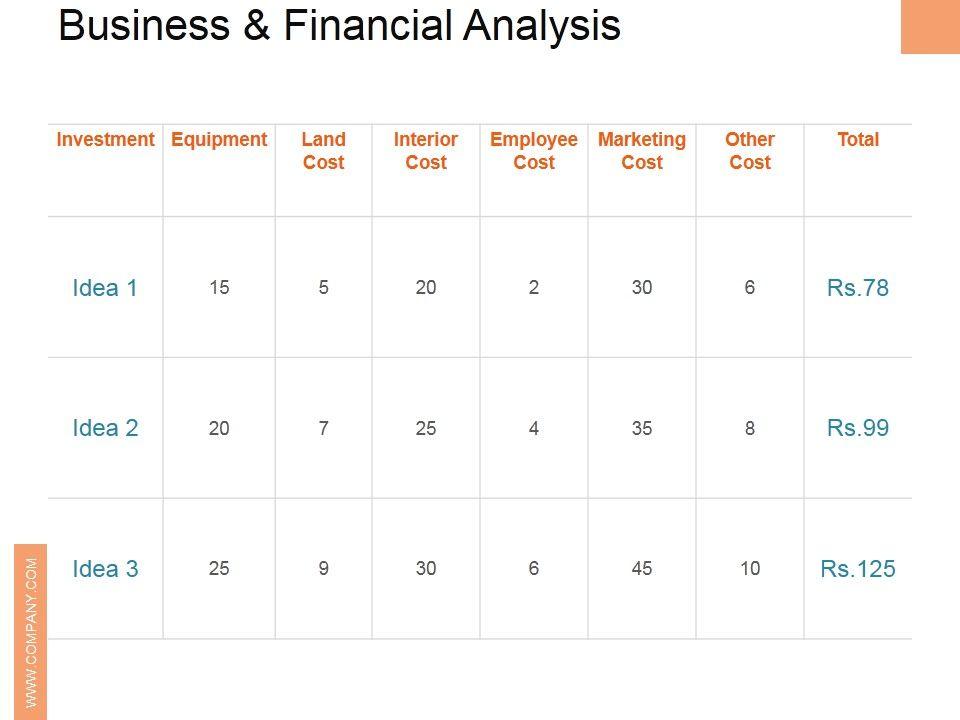Screen dimensions: 960x720
Task: Select the Equipment column header
Action: click(x=219, y=140)
